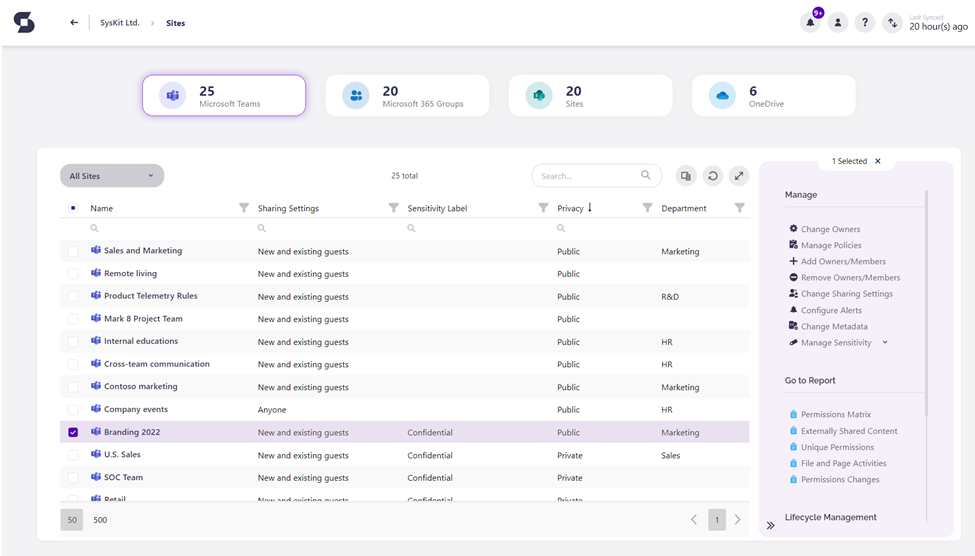Select the Microsoft 365 Groups tile
This screenshot has height=556, width=975.
(407, 95)
